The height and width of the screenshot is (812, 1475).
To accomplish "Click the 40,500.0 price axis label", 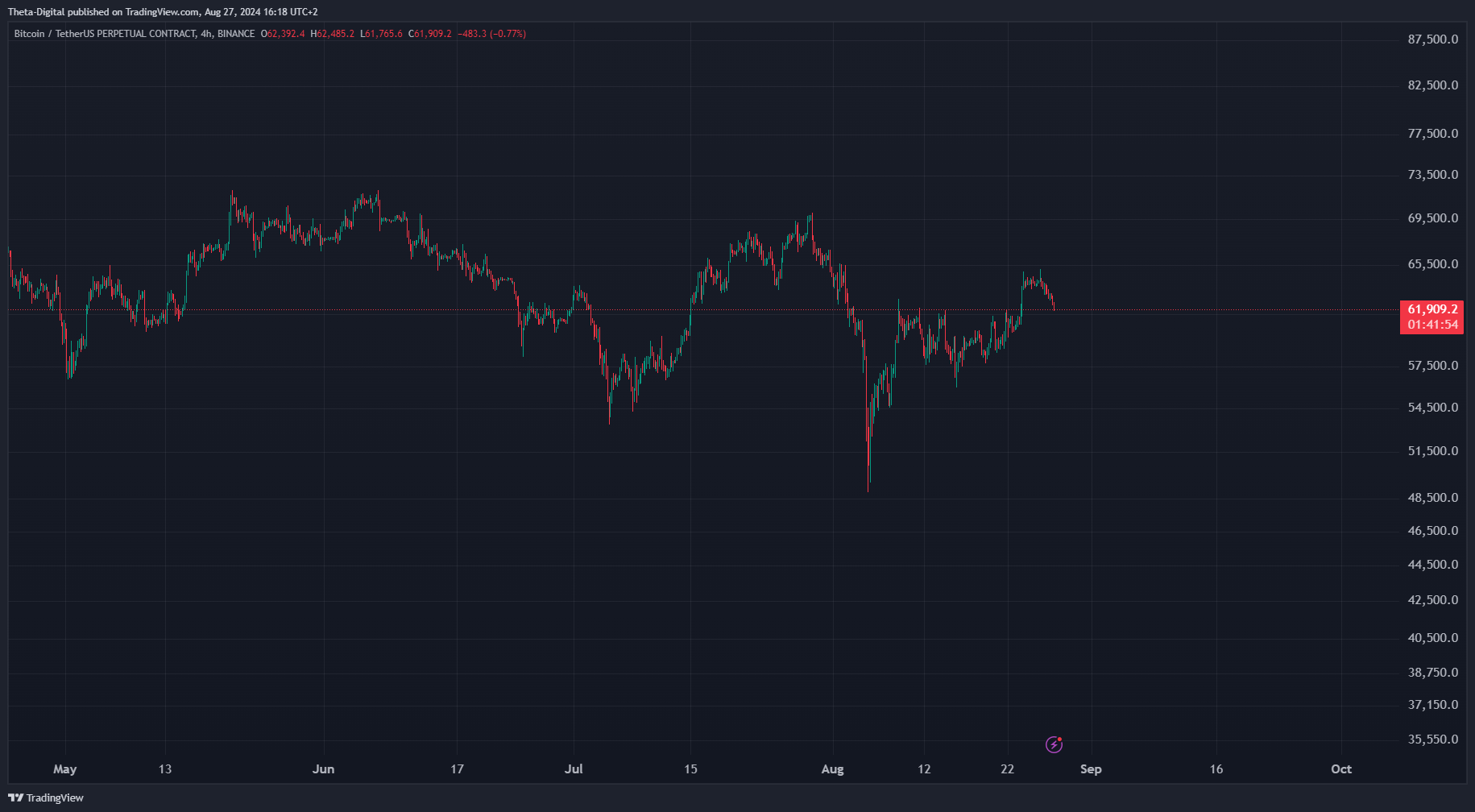I will [1432, 638].
